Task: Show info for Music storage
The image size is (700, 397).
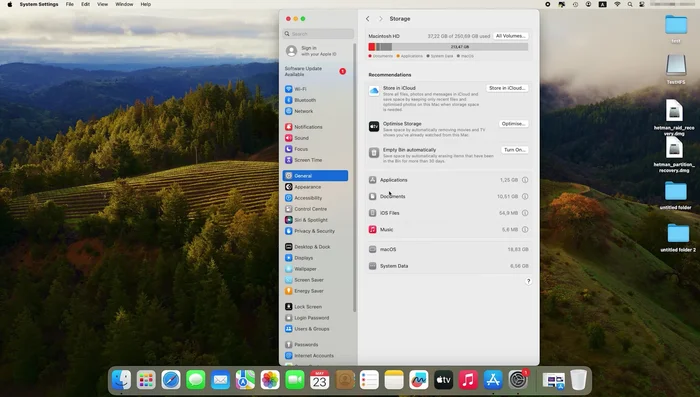Action: tap(525, 230)
